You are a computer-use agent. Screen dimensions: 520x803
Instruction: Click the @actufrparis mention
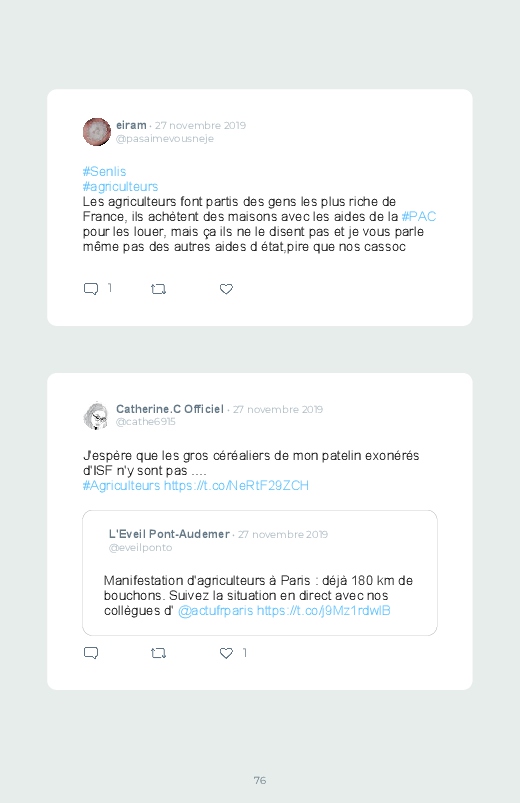(216, 610)
